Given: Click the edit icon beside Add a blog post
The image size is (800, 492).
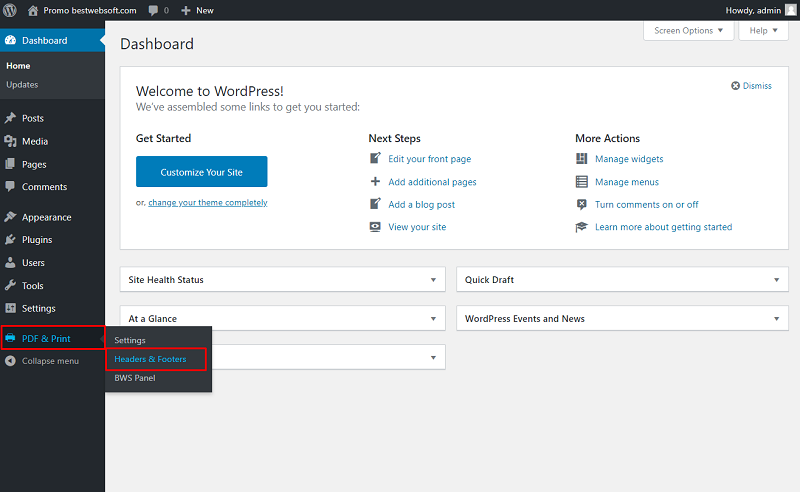Looking at the screenshot, I should point(375,204).
